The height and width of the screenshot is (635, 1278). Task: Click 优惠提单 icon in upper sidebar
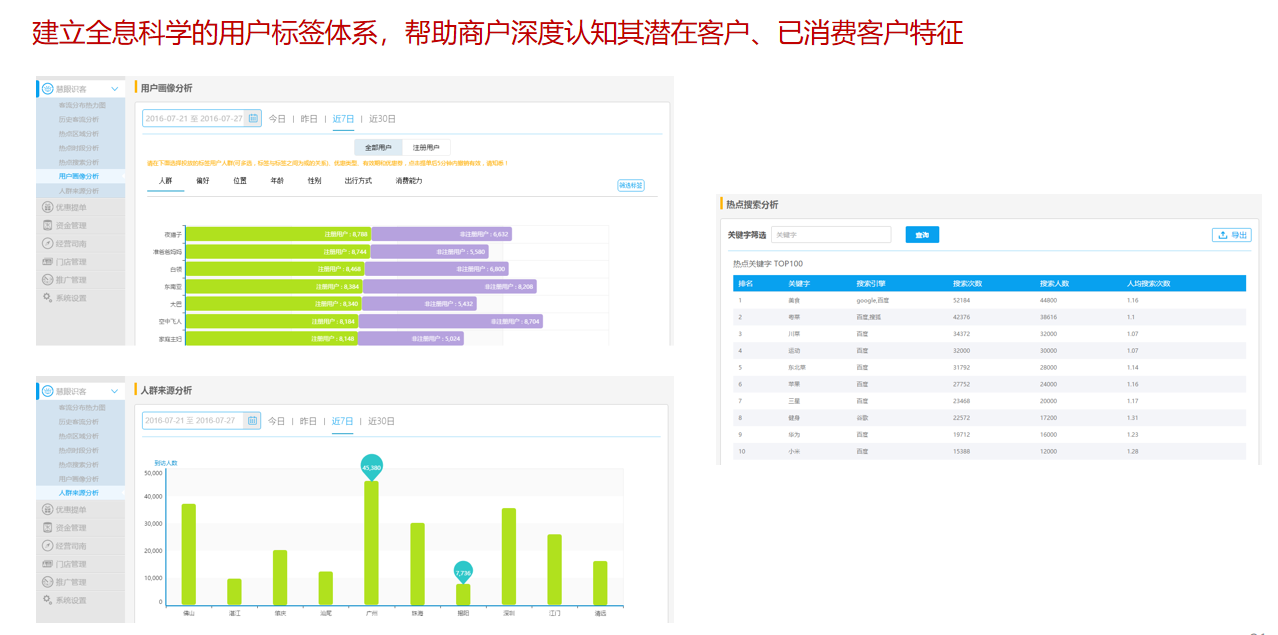(47, 208)
